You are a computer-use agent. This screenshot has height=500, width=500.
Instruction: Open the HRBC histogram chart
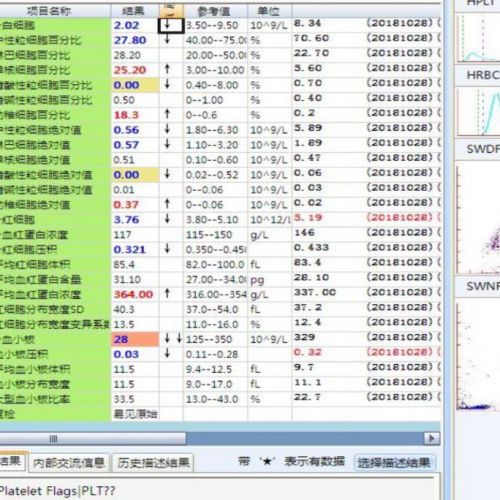click(x=478, y=111)
